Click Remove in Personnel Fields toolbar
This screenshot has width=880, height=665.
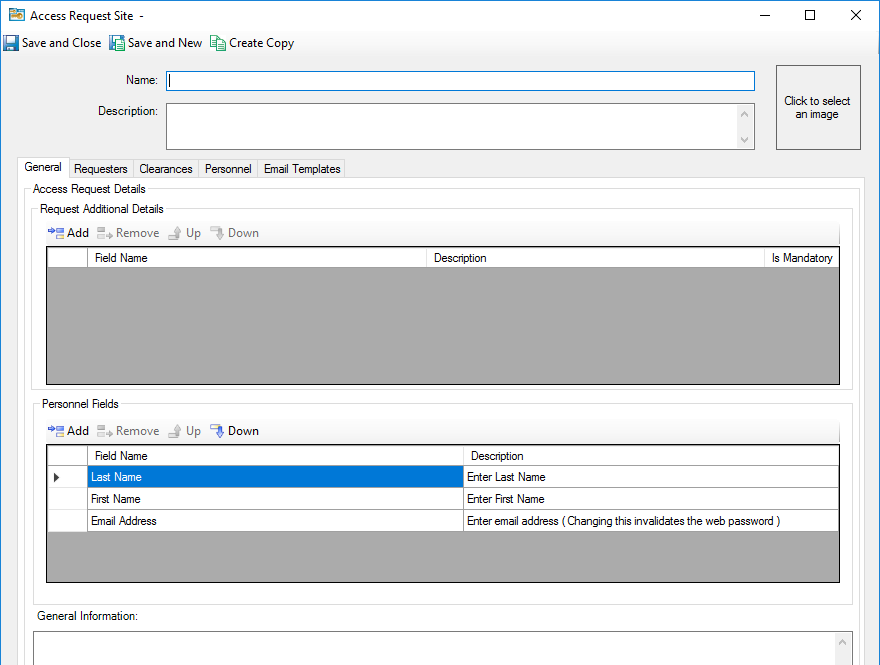tap(128, 431)
